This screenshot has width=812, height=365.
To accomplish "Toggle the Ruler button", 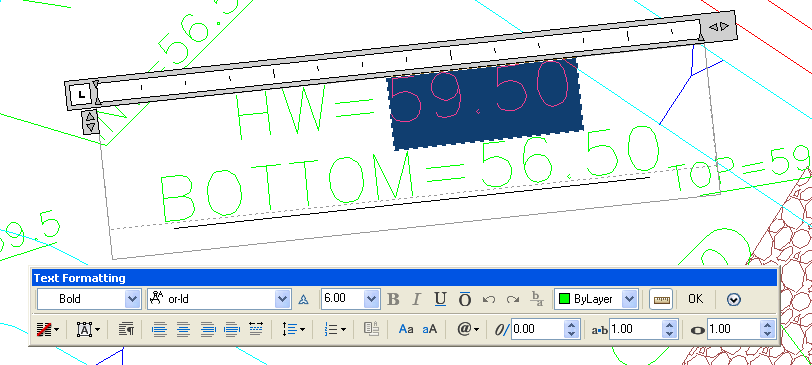I will (x=661, y=299).
